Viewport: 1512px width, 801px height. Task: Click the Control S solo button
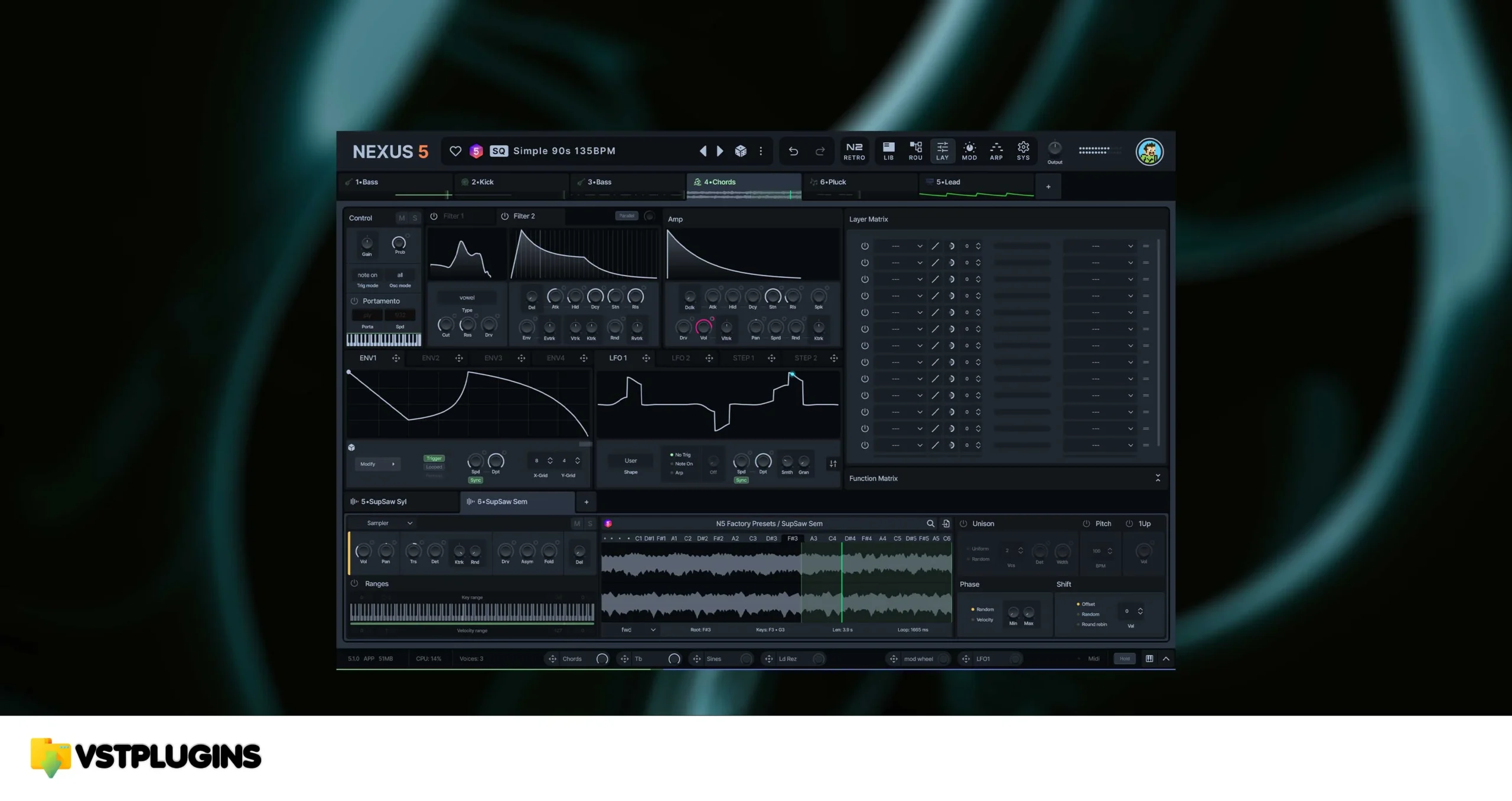pyautogui.click(x=415, y=218)
